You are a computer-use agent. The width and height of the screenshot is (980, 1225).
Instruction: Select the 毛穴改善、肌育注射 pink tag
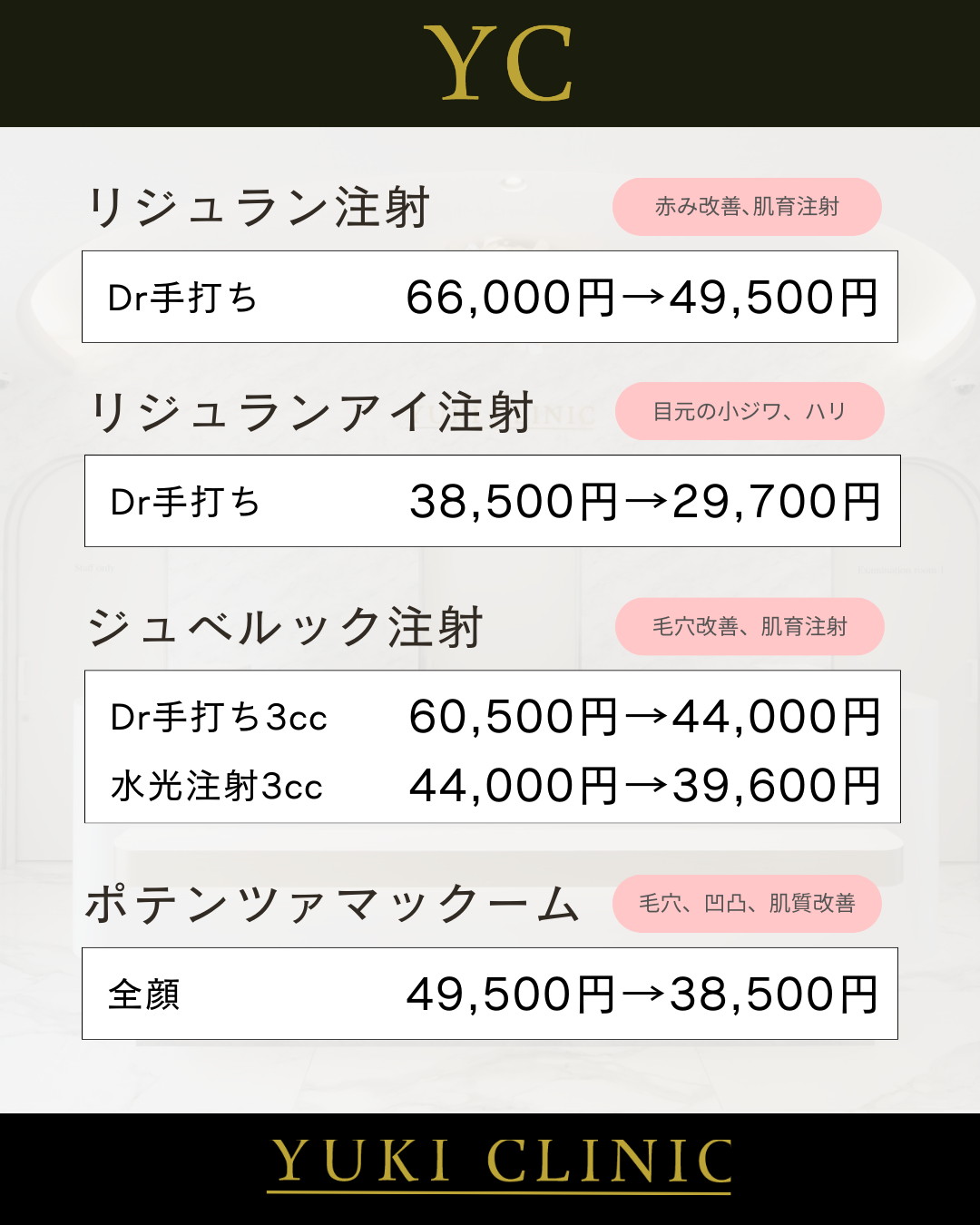(750, 626)
